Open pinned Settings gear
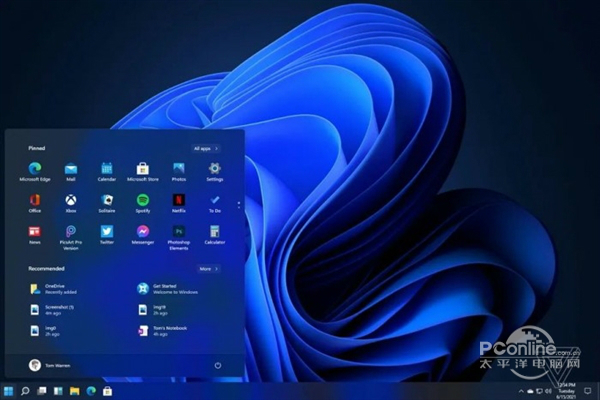The width and height of the screenshot is (600, 400). (215, 171)
